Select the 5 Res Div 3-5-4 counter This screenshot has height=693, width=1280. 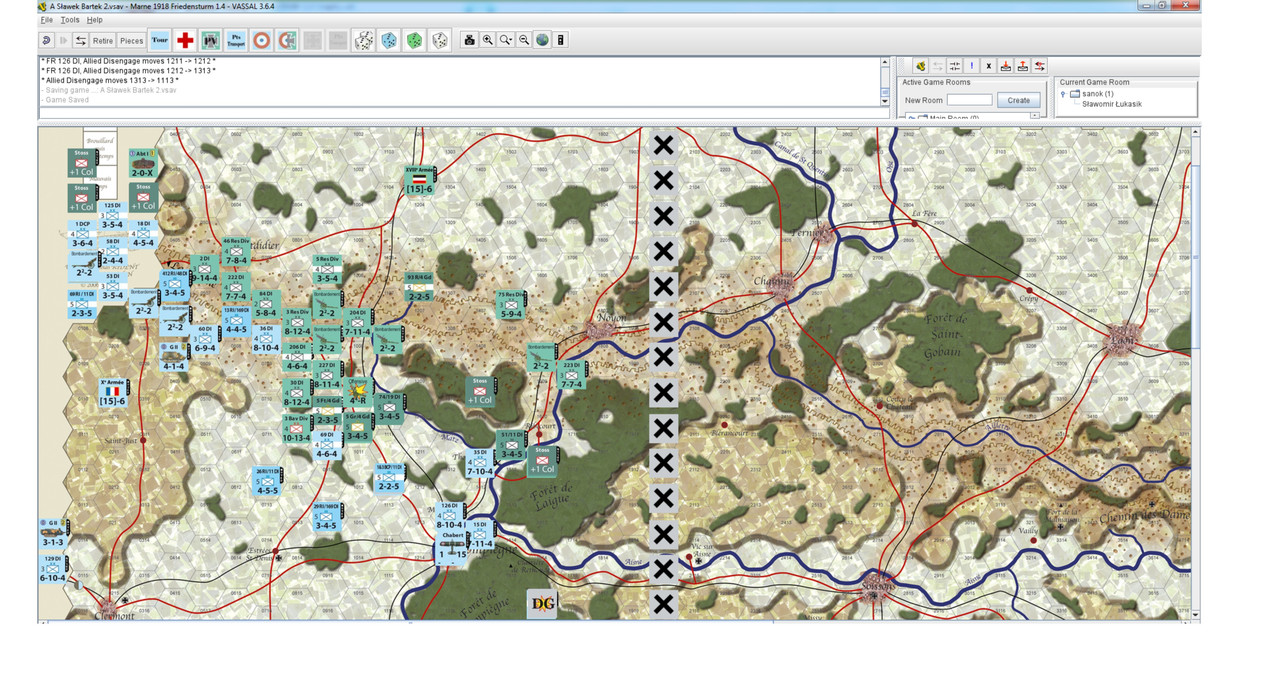point(327,270)
